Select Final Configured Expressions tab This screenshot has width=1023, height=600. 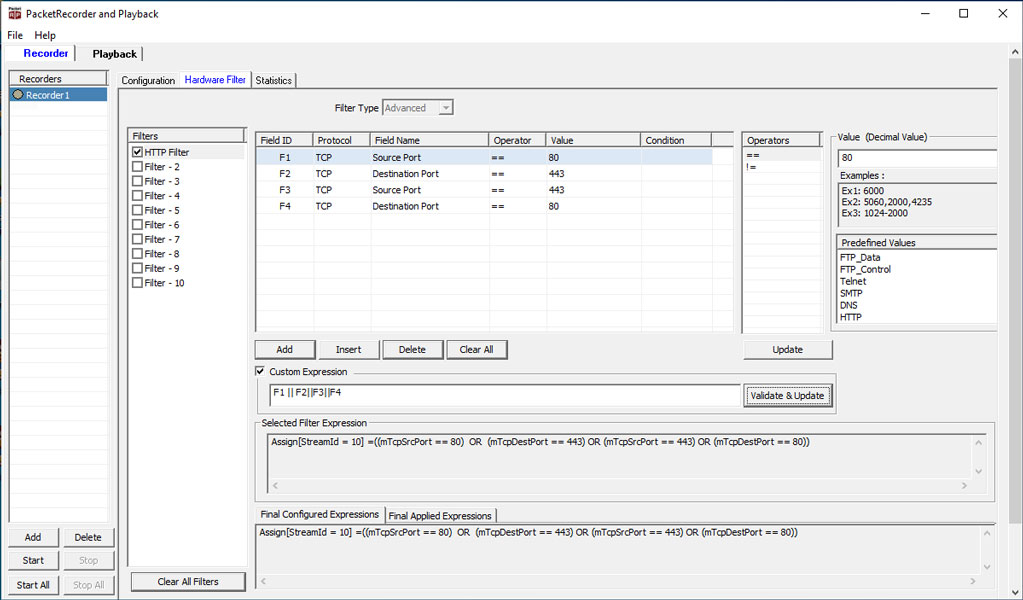pyautogui.click(x=320, y=515)
